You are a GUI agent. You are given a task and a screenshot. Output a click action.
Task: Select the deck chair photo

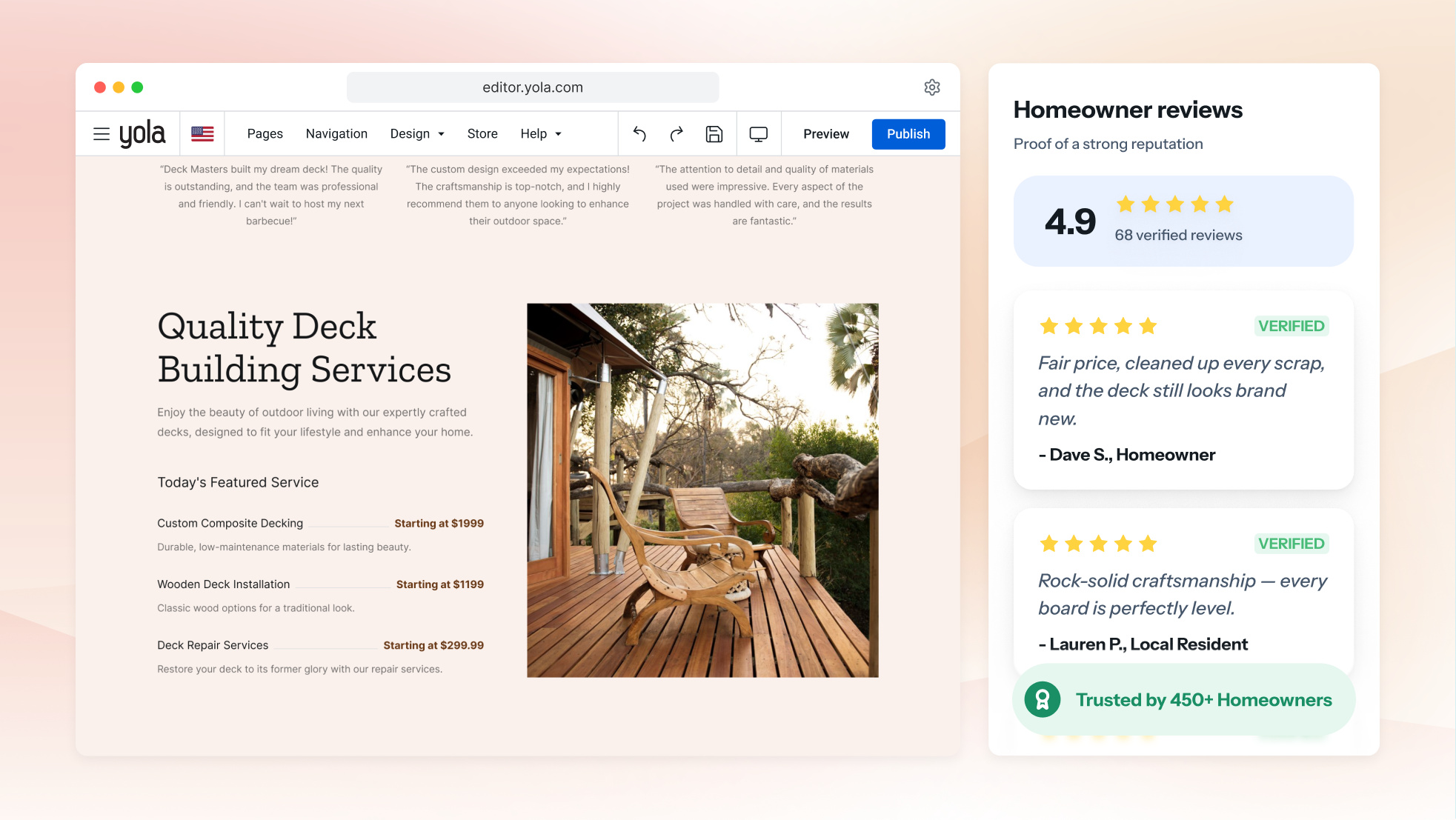[702, 490]
